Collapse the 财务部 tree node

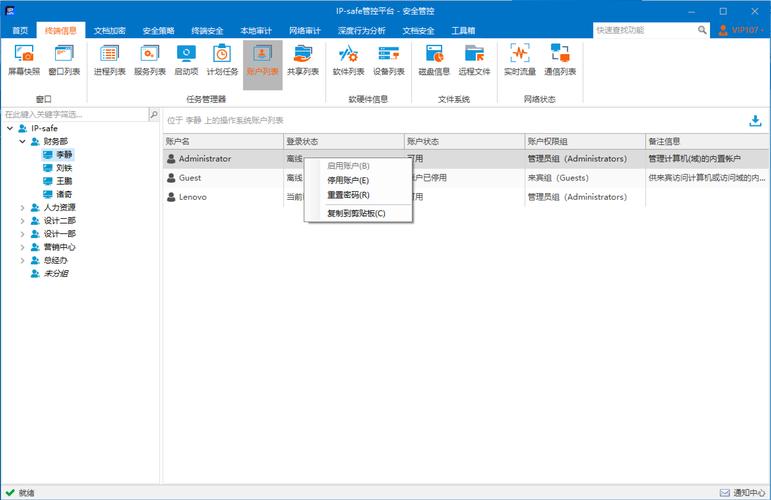point(22,142)
